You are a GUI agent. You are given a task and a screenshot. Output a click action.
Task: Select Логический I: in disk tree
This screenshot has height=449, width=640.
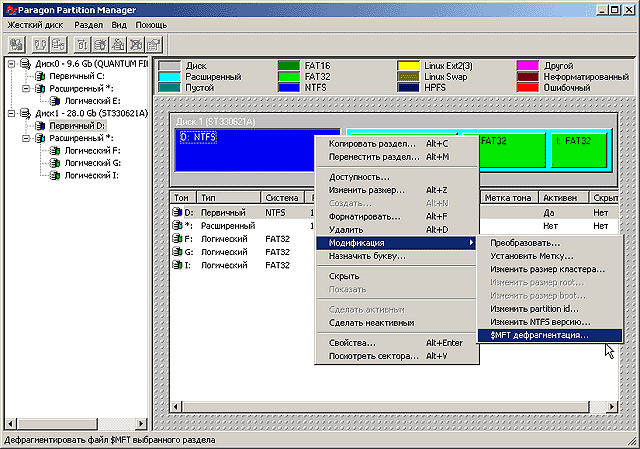pos(91,176)
